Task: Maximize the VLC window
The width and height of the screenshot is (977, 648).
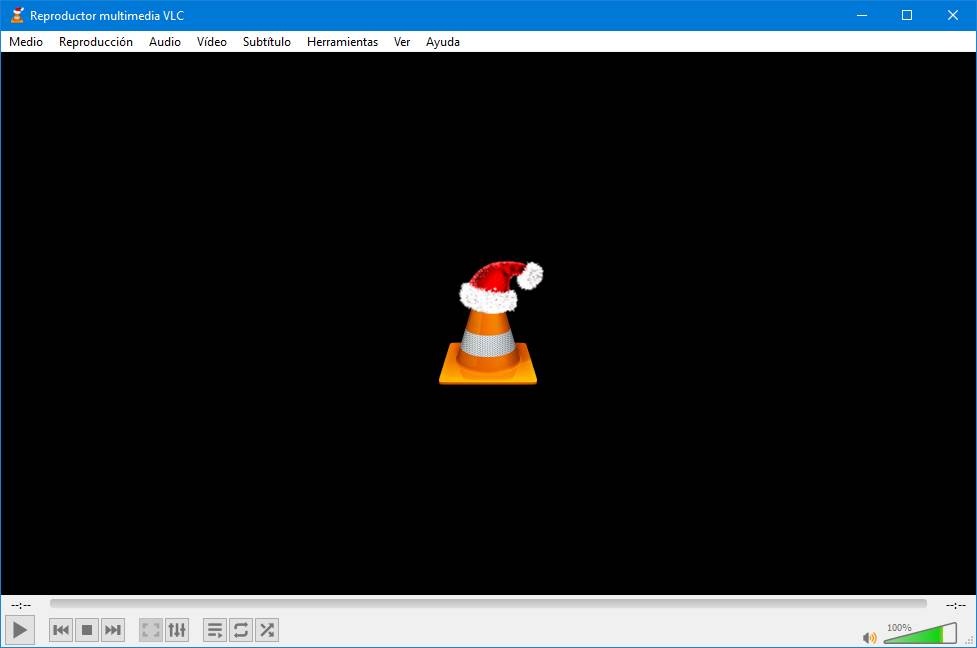Action: tap(907, 15)
